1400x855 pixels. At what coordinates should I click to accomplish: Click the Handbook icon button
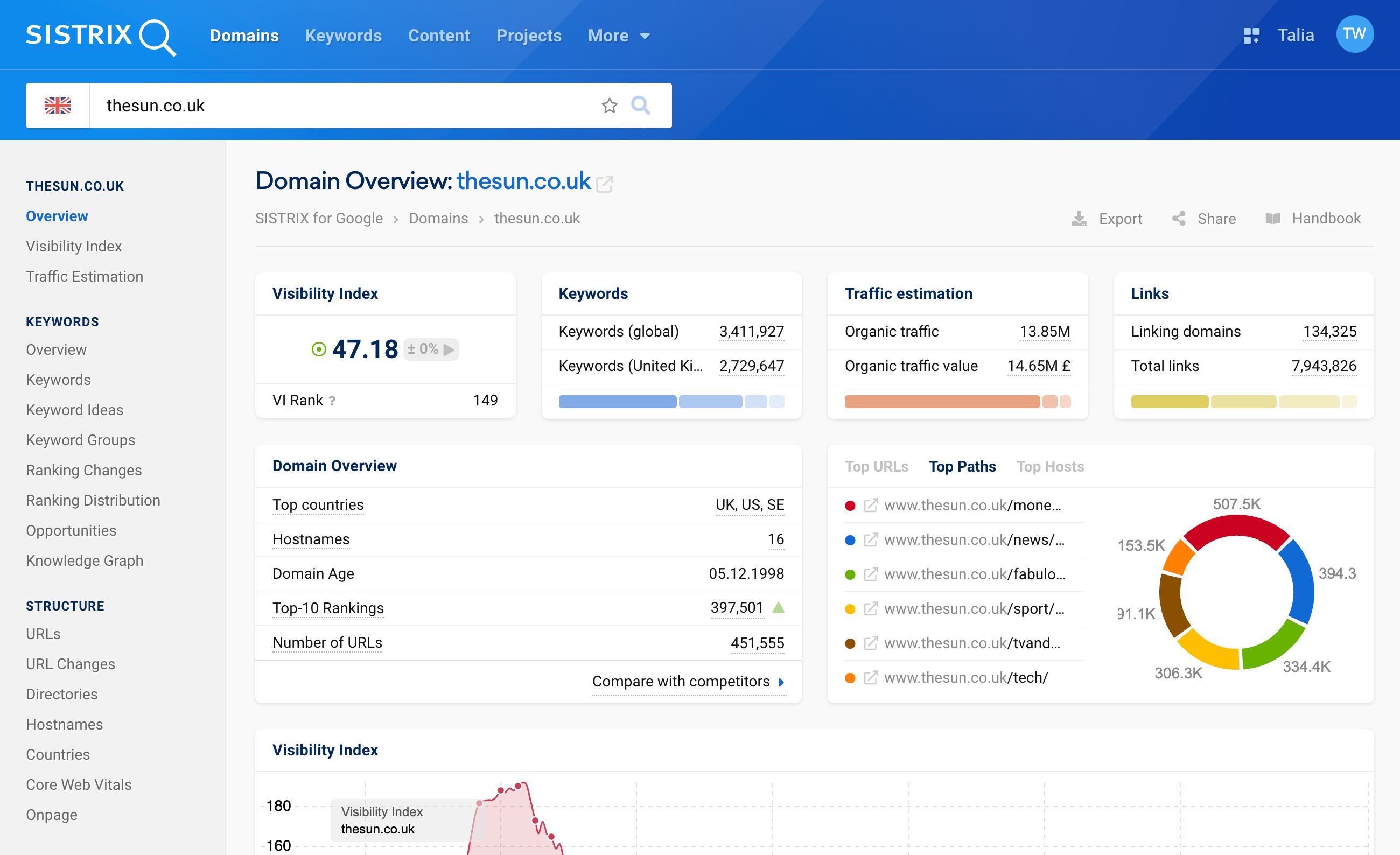(x=1272, y=218)
